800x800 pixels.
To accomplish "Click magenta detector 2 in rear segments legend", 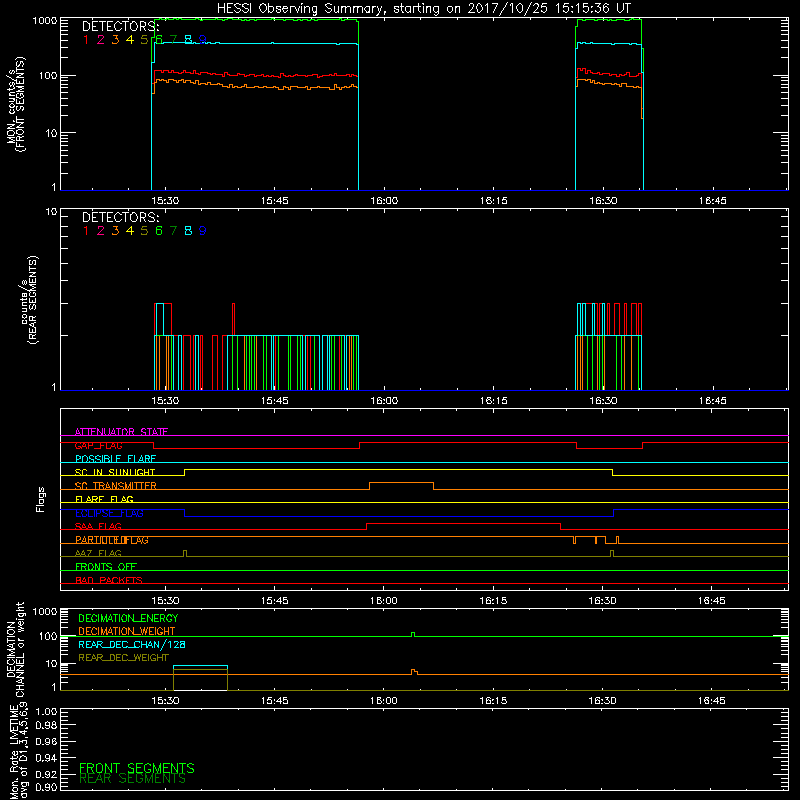I will (x=101, y=231).
